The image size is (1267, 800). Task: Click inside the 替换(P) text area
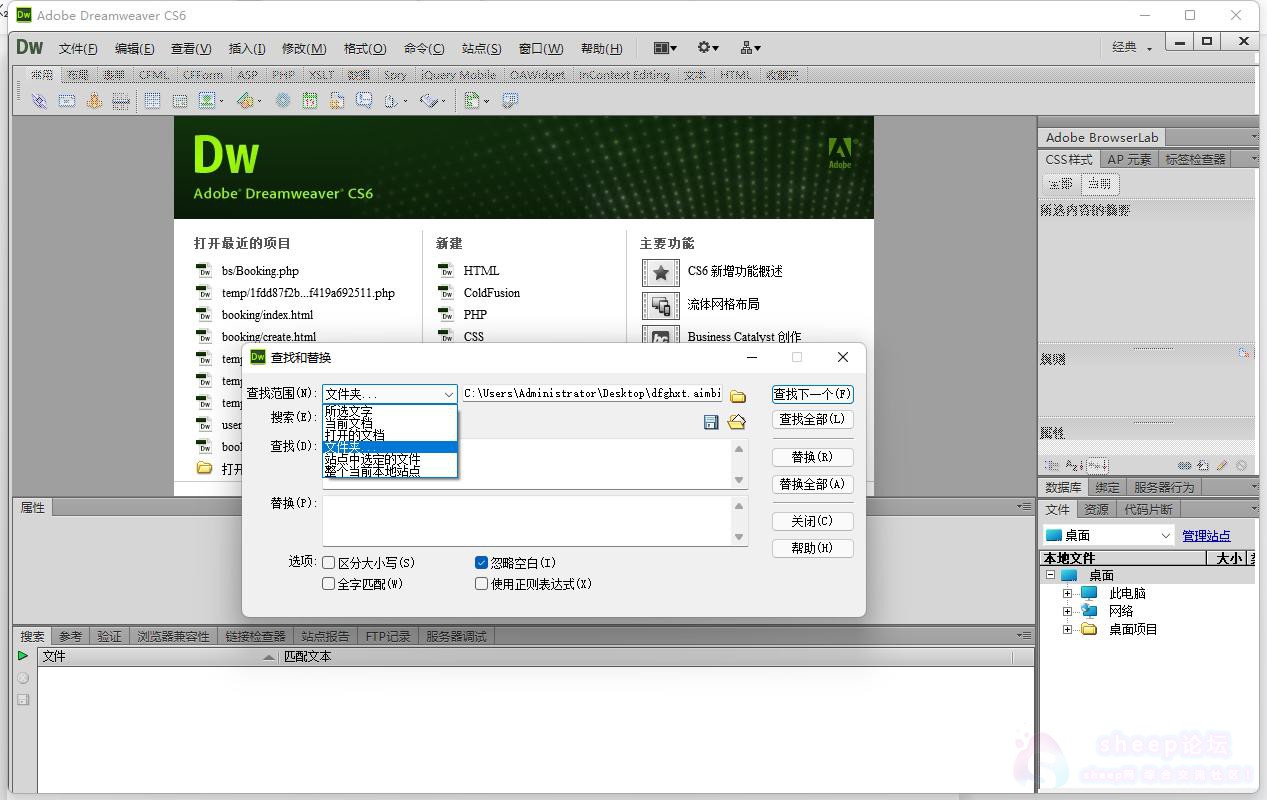(527, 520)
